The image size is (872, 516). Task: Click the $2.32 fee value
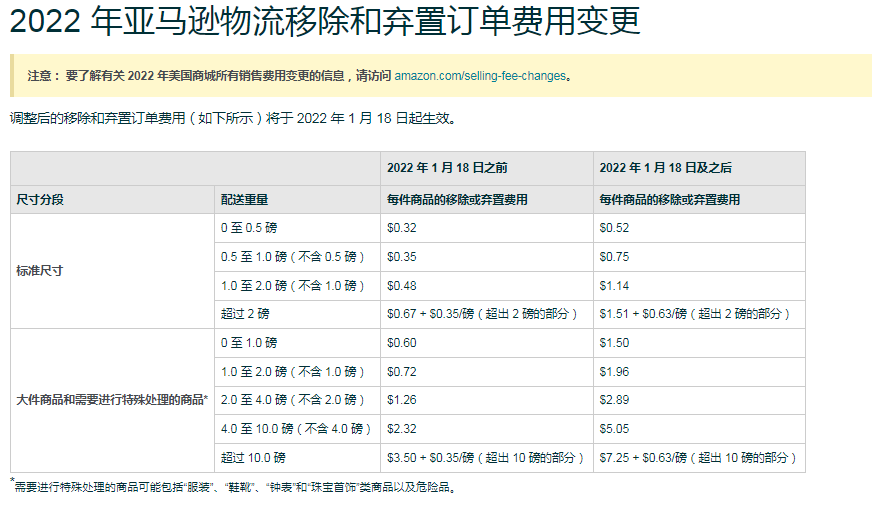pyautogui.click(x=402, y=429)
